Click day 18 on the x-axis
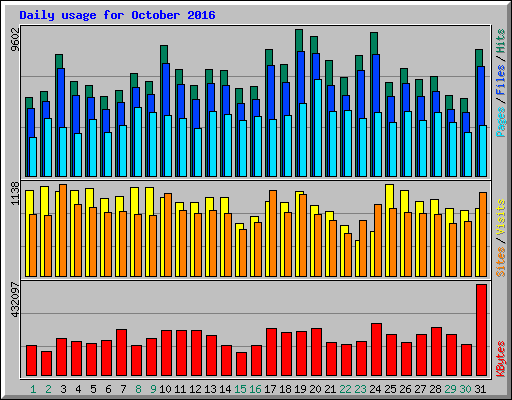The image size is (512, 400). [x=285, y=389]
